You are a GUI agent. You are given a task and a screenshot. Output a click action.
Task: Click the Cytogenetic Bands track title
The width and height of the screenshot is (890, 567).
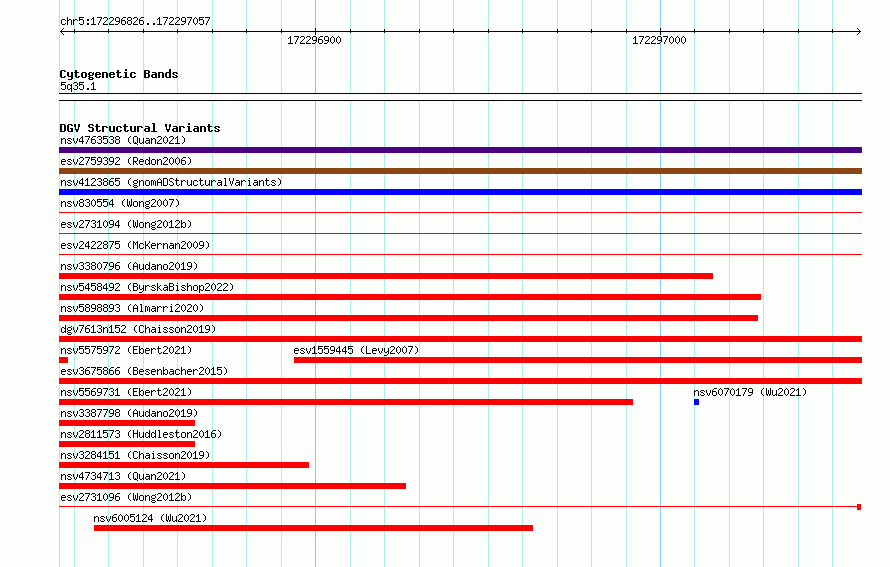point(119,74)
